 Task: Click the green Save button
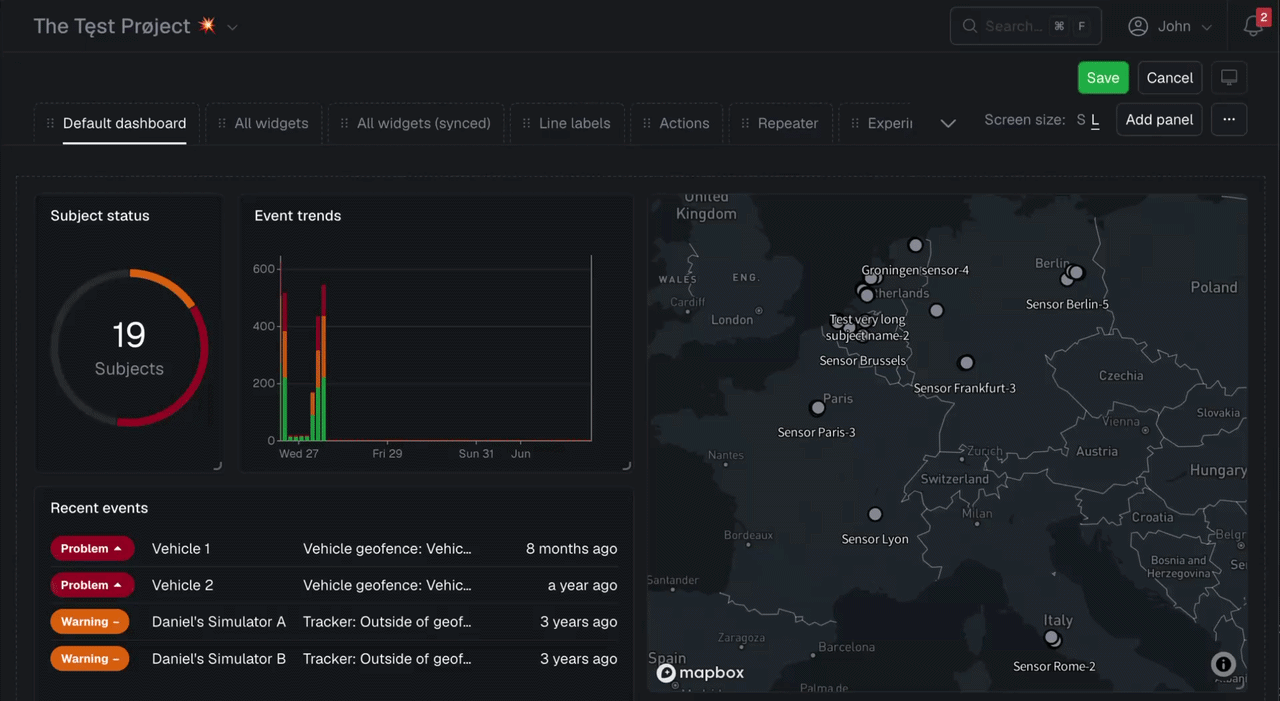pos(1103,78)
